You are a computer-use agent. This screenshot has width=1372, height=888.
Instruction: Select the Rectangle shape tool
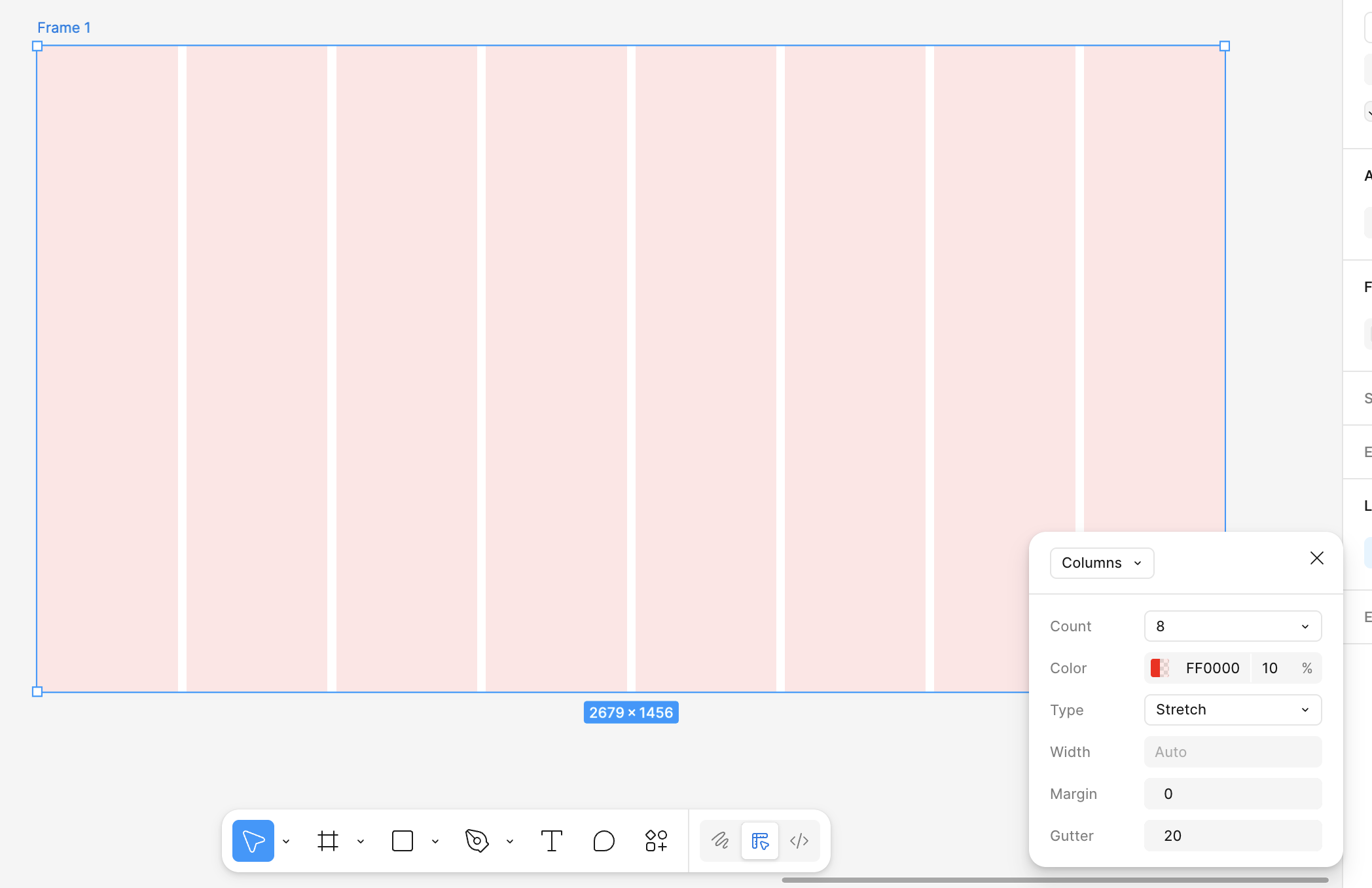[x=402, y=840]
